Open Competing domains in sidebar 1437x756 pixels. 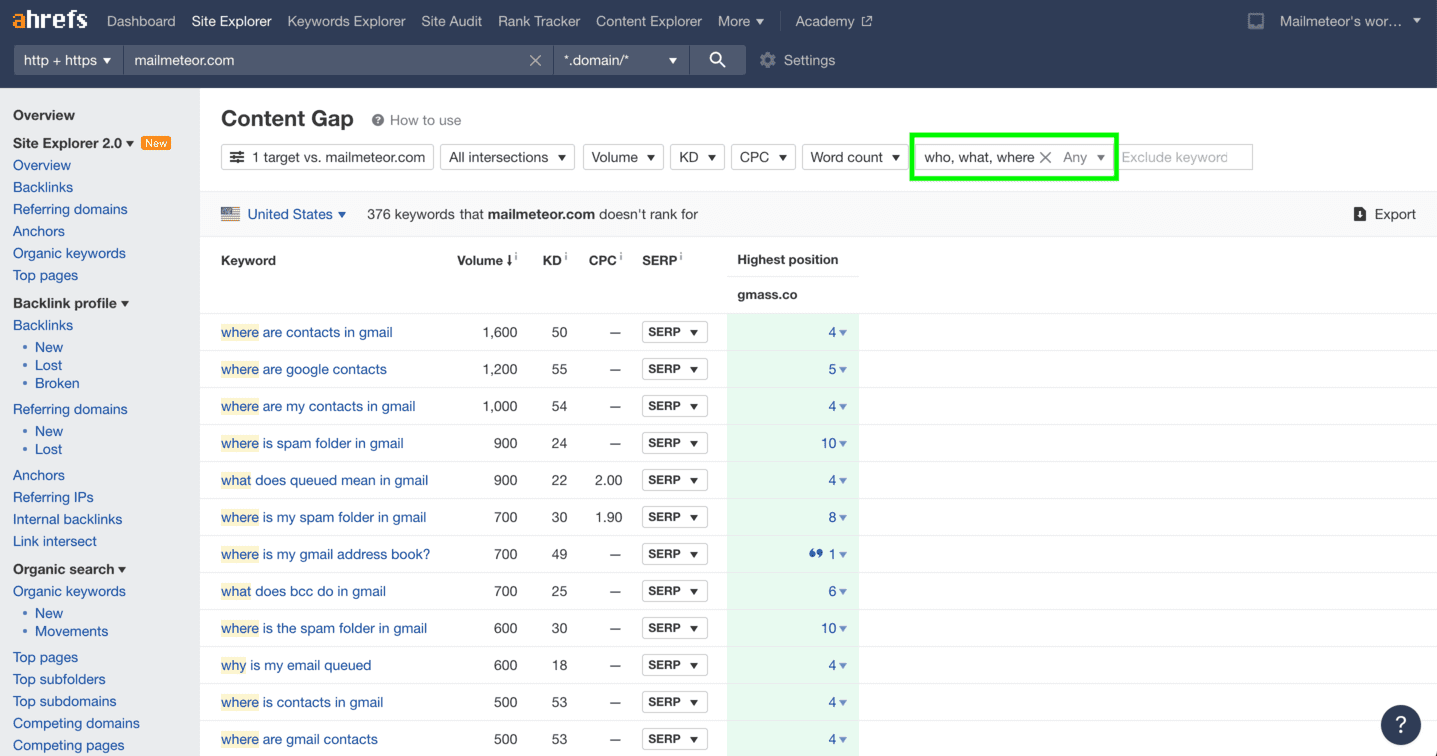[x=76, y=723]
